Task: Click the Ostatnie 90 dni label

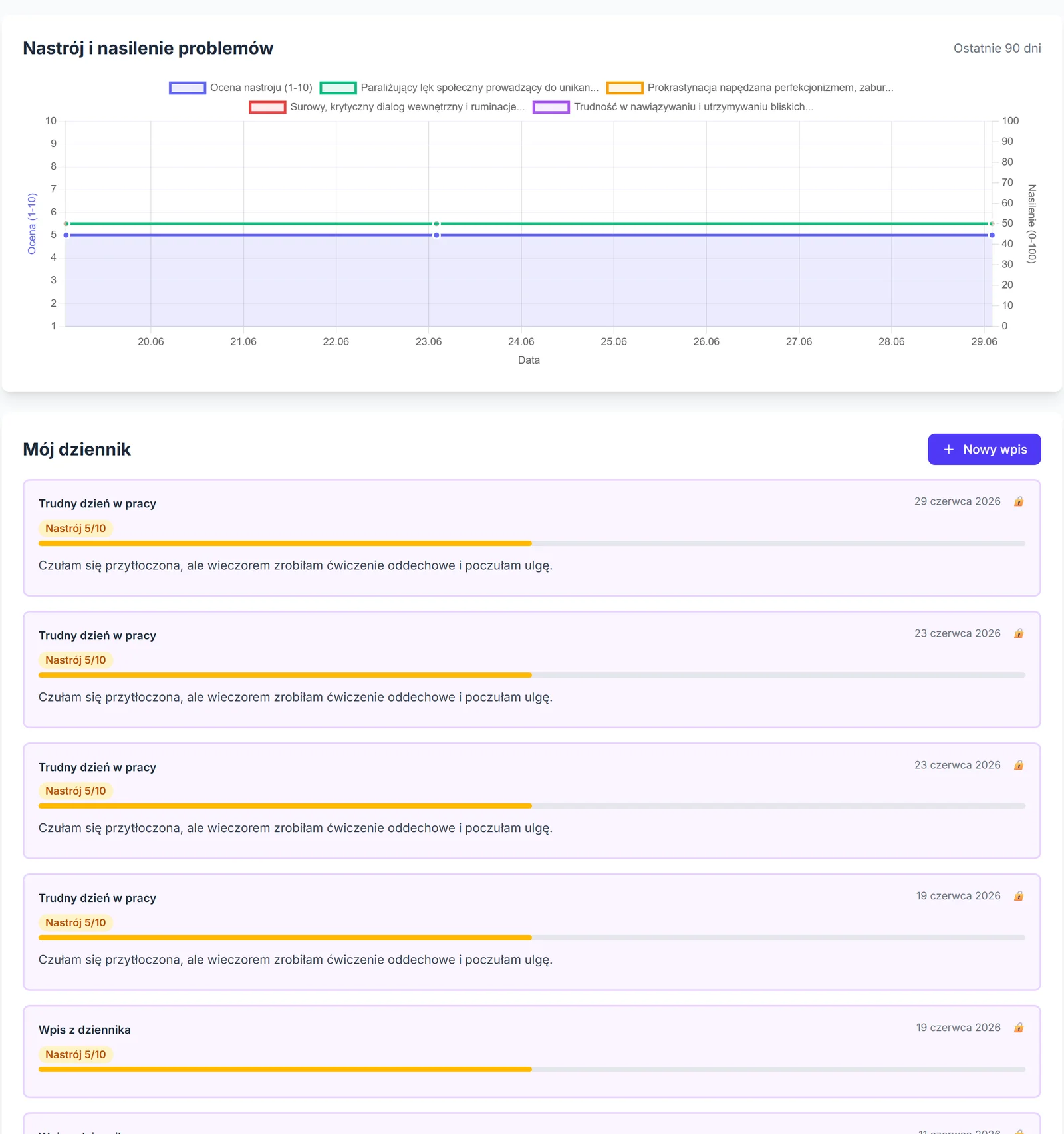Action: click(x=997, y=48)
